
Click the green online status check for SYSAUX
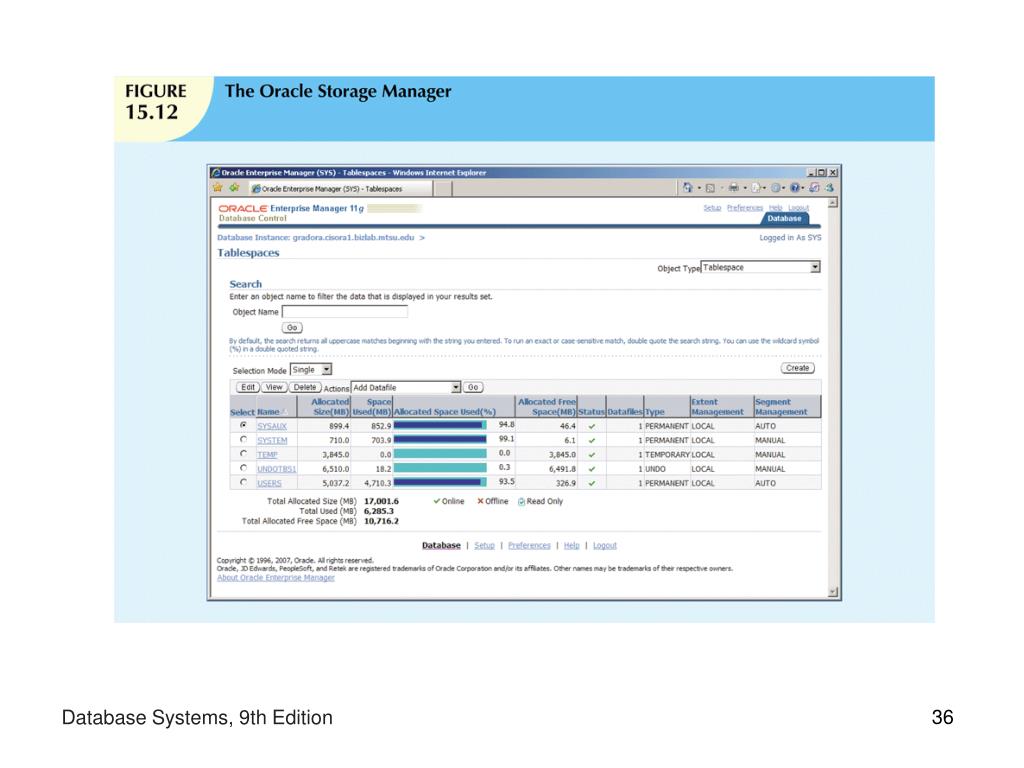pos(592,426)
